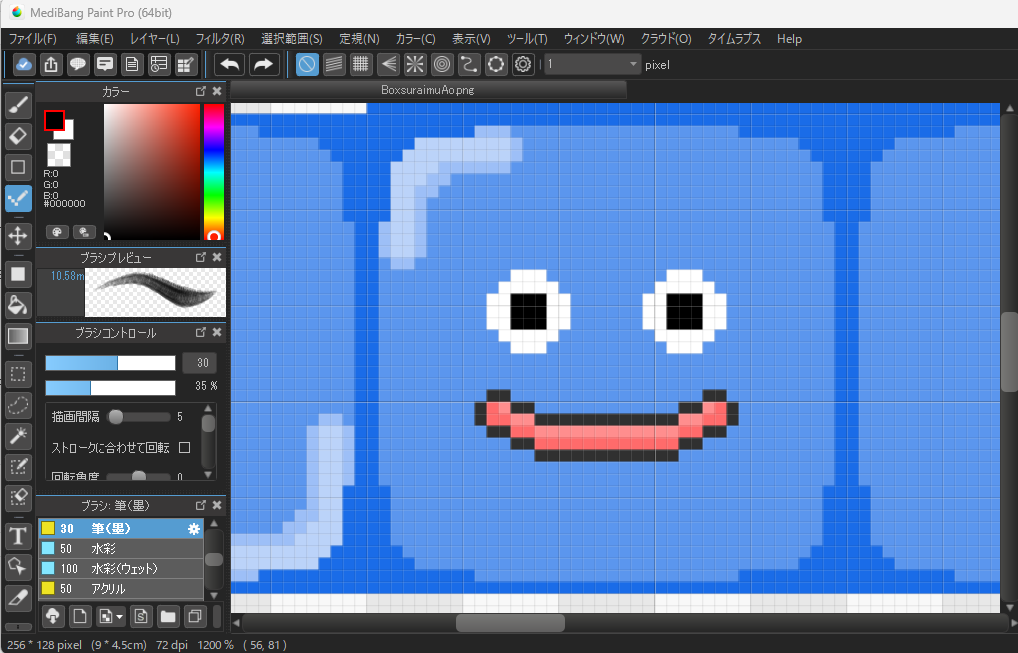The width and height of the screenshot is (1018, 653).
Task: Select the Magic Wand tool
Action: (x=18, y=436)
